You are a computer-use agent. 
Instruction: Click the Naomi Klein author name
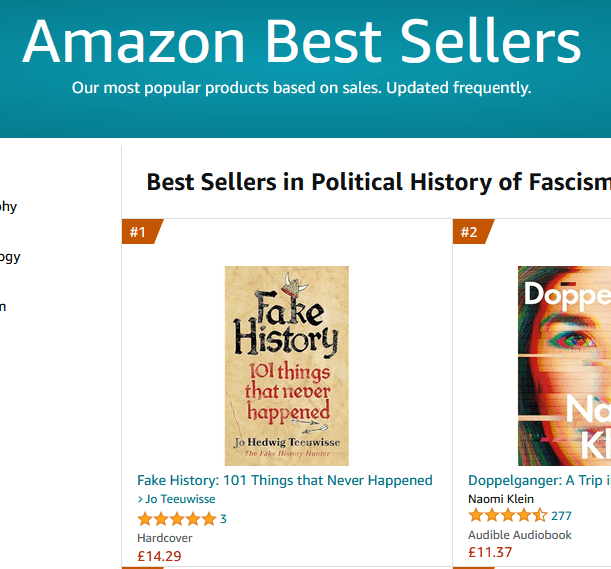[x=501, y=498]
